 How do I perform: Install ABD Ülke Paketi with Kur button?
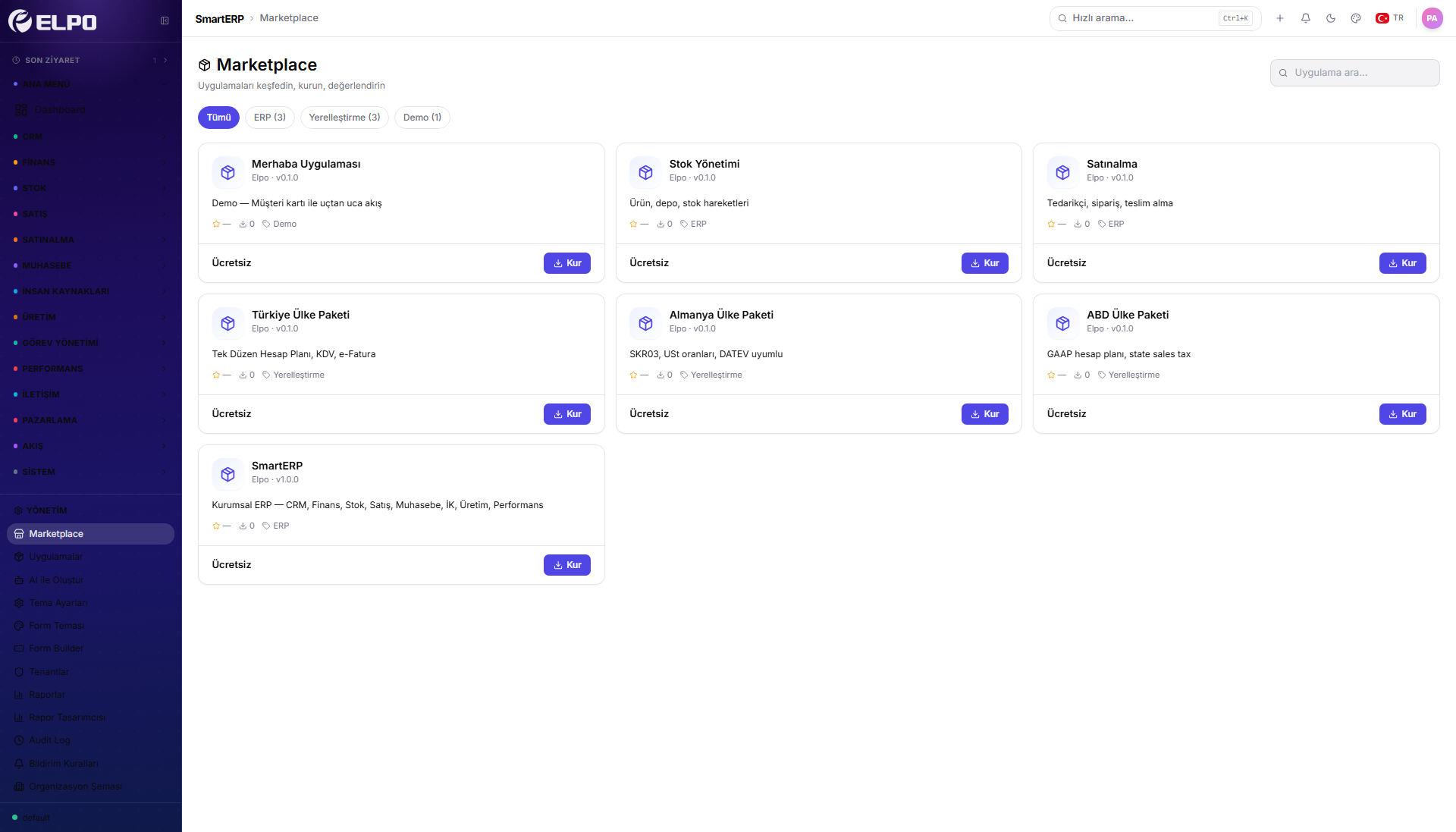click(1403, 414)
